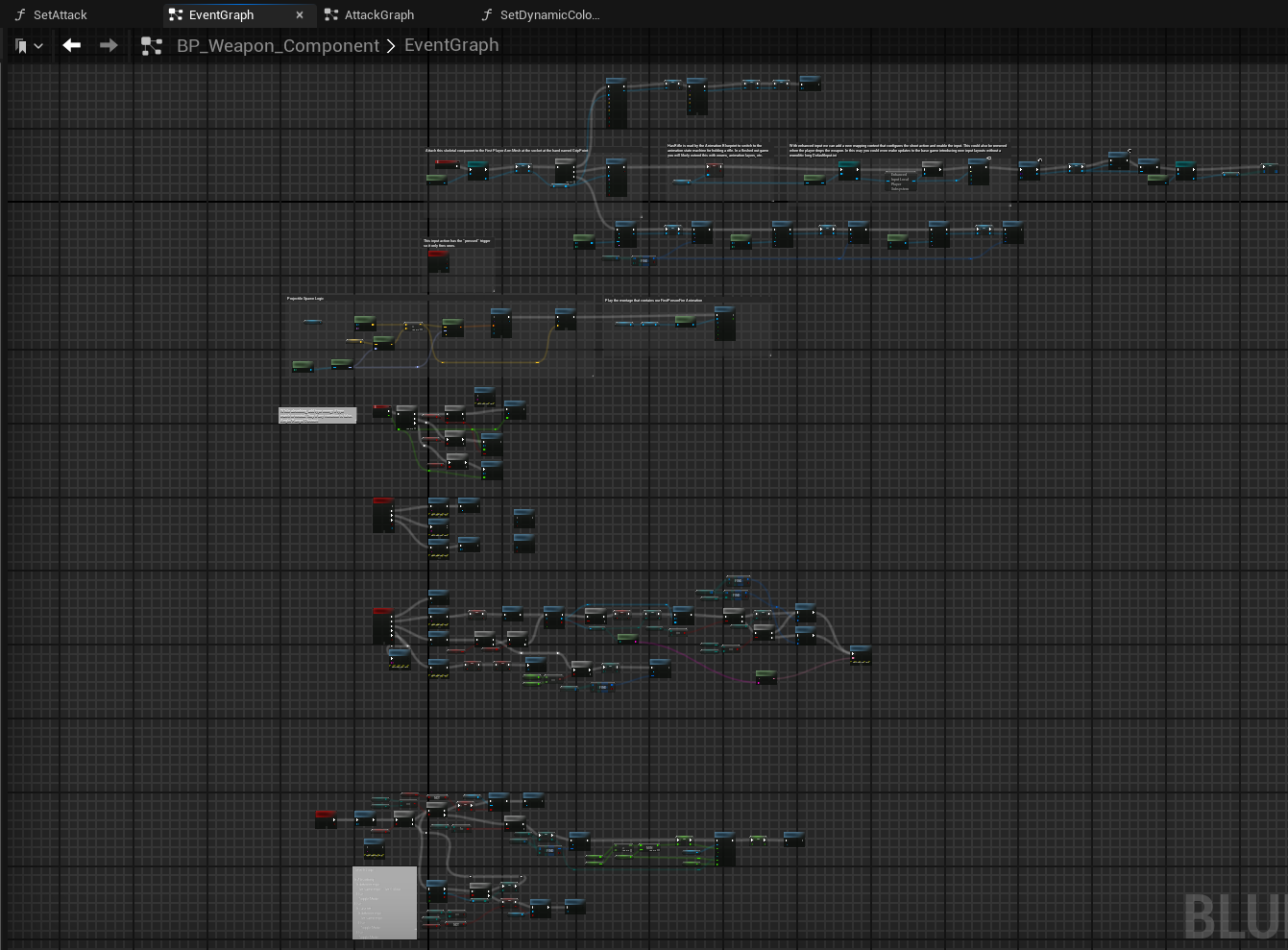
Task: Select the Play the montage comment title
Action: 653,301
